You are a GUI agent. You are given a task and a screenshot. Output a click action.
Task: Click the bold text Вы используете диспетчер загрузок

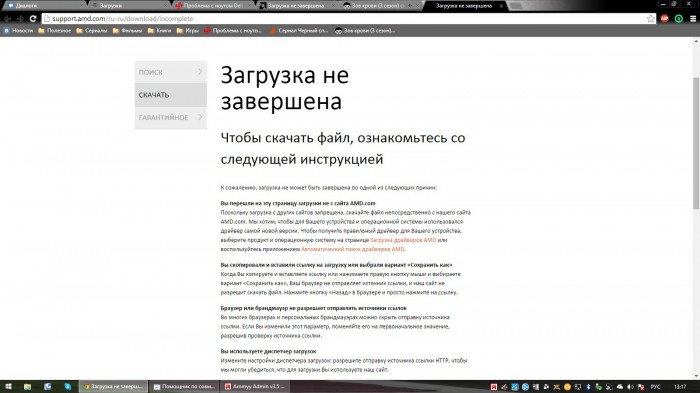(268, 351)
